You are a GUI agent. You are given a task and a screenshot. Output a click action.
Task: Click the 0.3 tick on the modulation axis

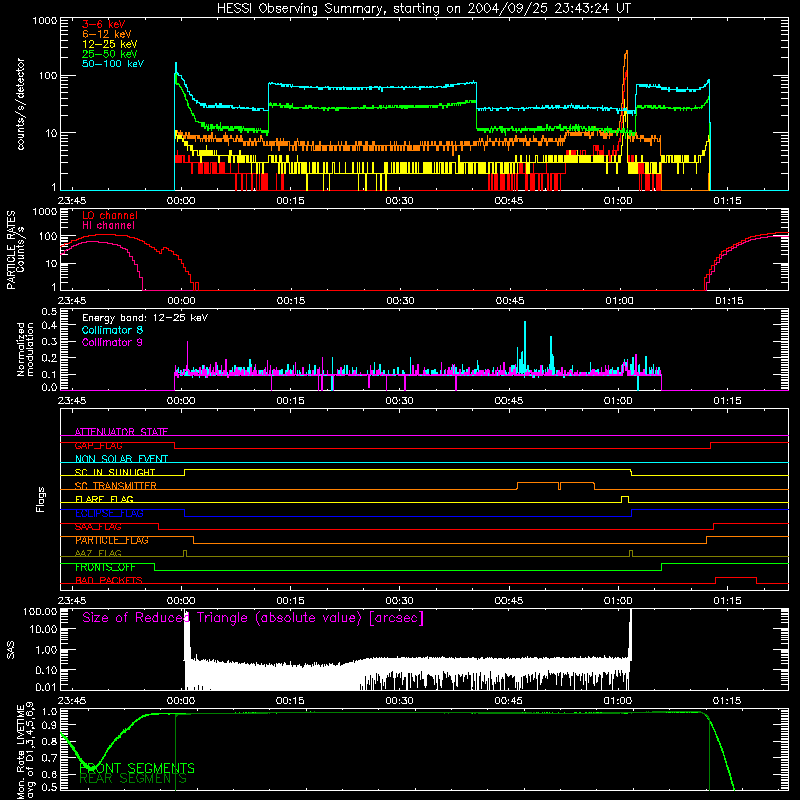[49, 341]
